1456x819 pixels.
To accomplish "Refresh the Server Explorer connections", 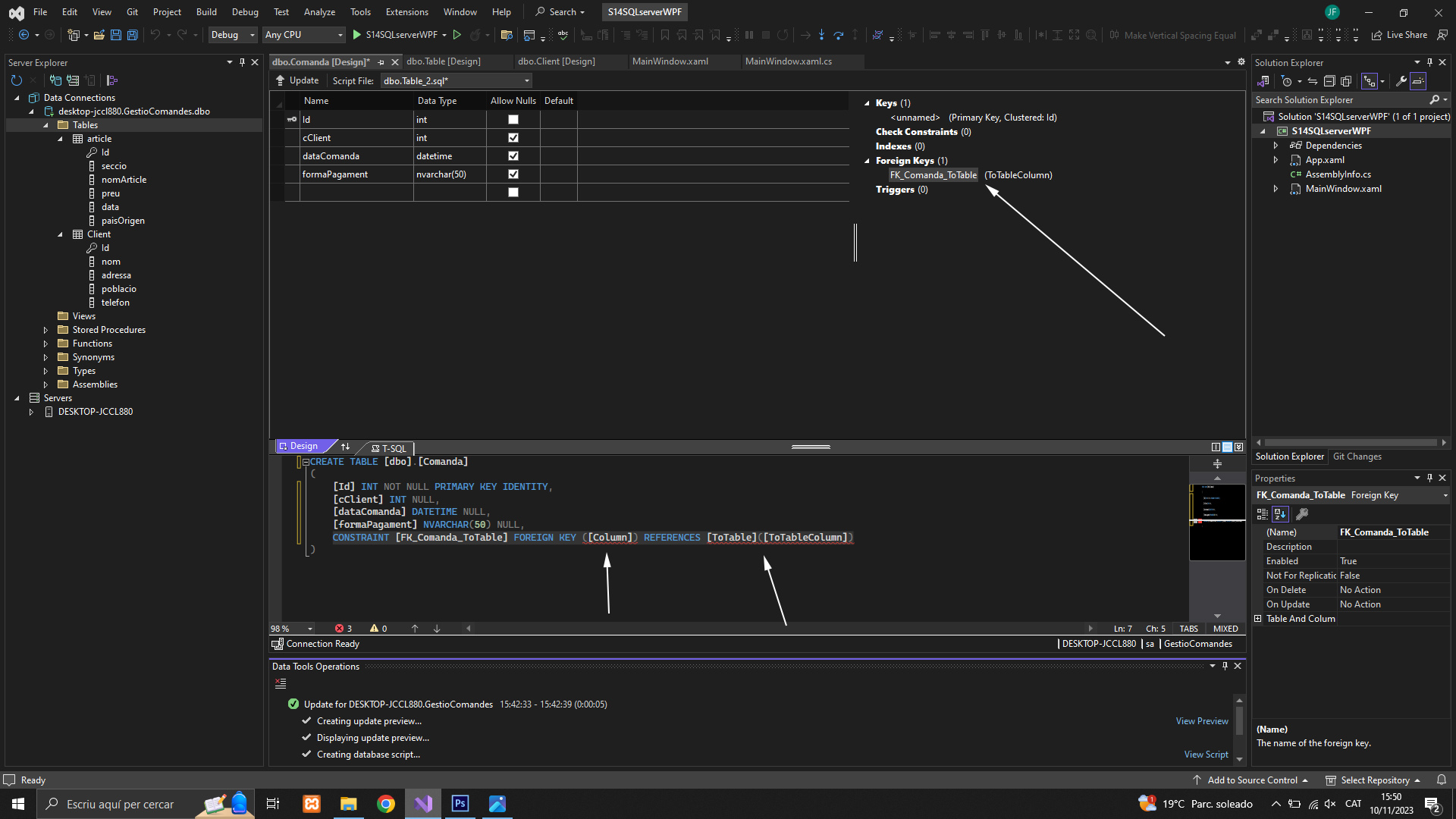I will point(17,80).
